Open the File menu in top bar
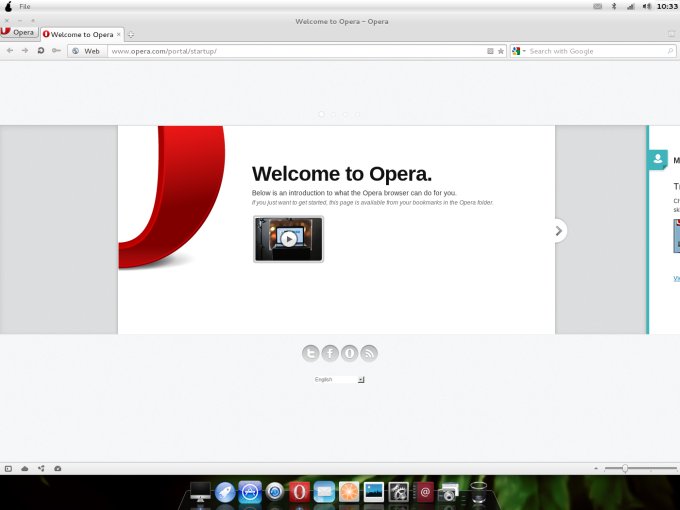 pyautogui.click(x=25, y=7)
